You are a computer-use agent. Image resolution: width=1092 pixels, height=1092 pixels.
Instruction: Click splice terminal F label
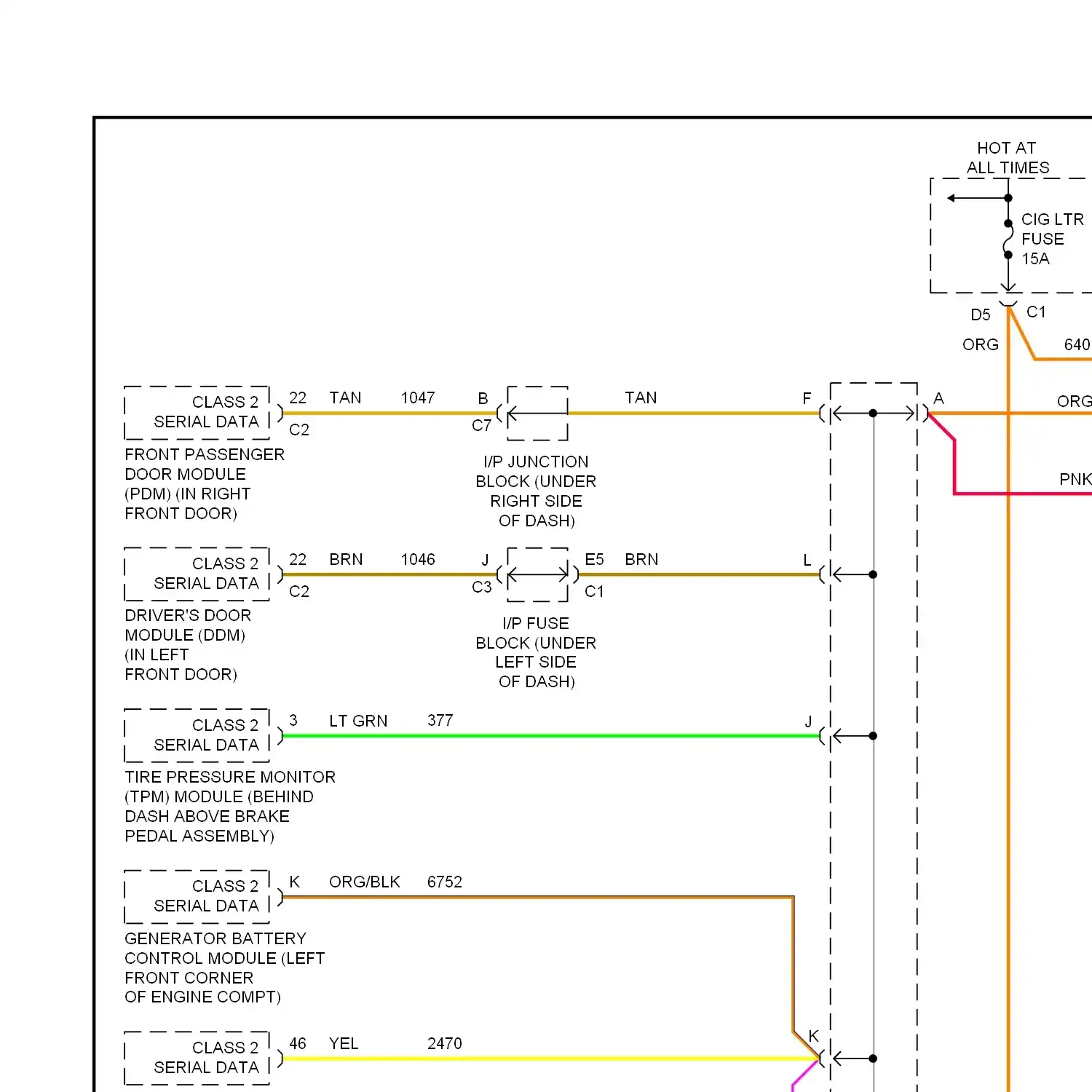pyautogui.click(x=807, y=398)
